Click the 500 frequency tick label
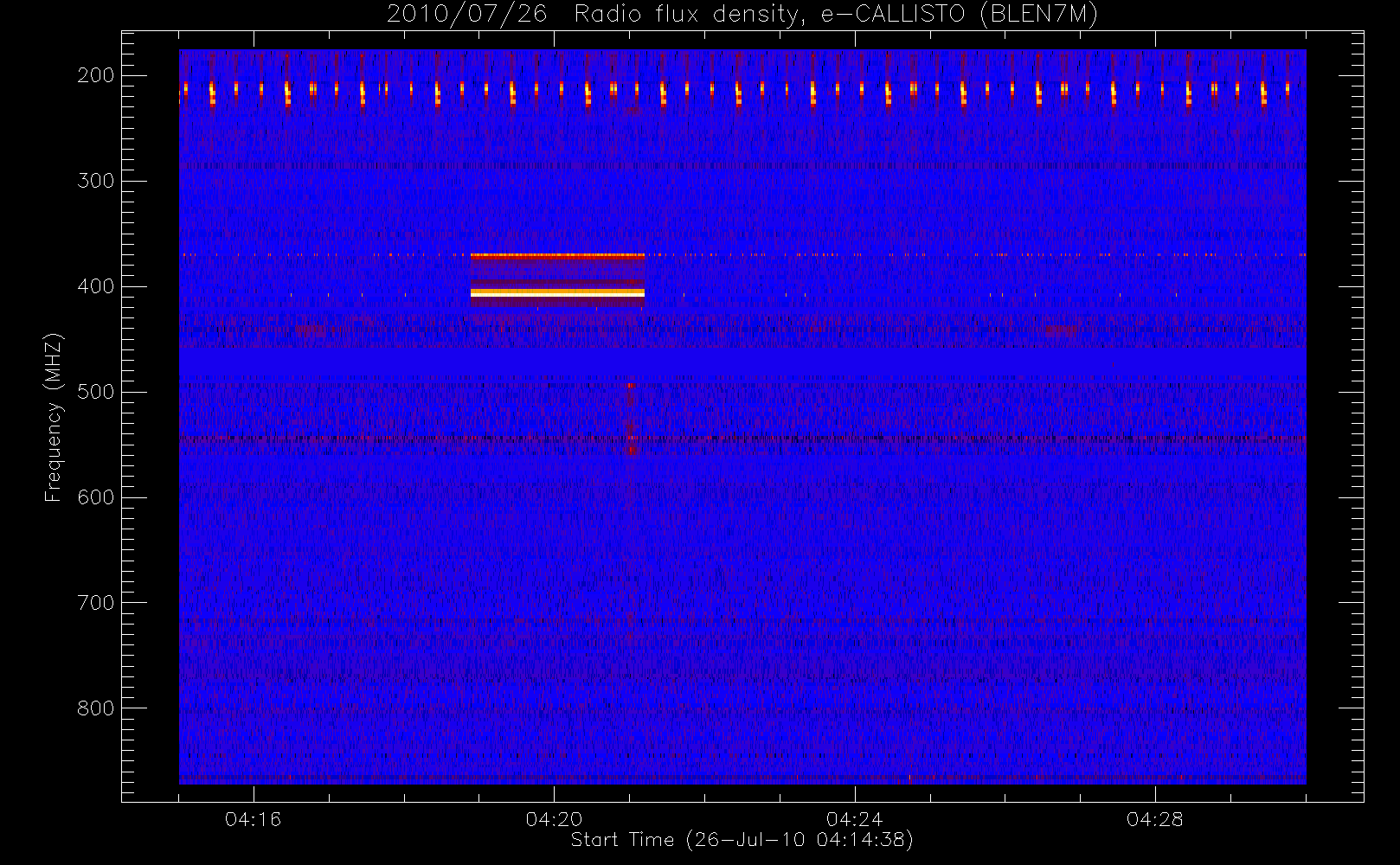 coord(96,392)
